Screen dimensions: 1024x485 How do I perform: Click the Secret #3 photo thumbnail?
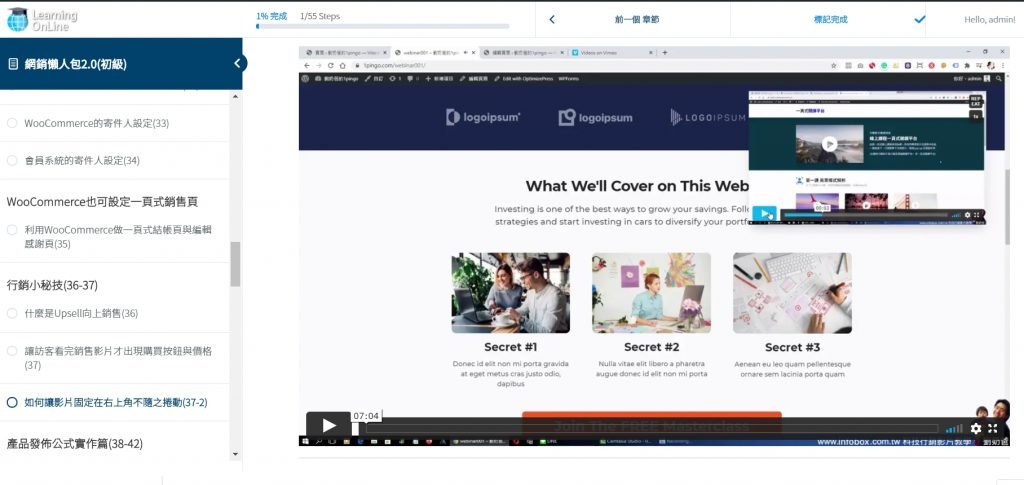pos(792,293)
